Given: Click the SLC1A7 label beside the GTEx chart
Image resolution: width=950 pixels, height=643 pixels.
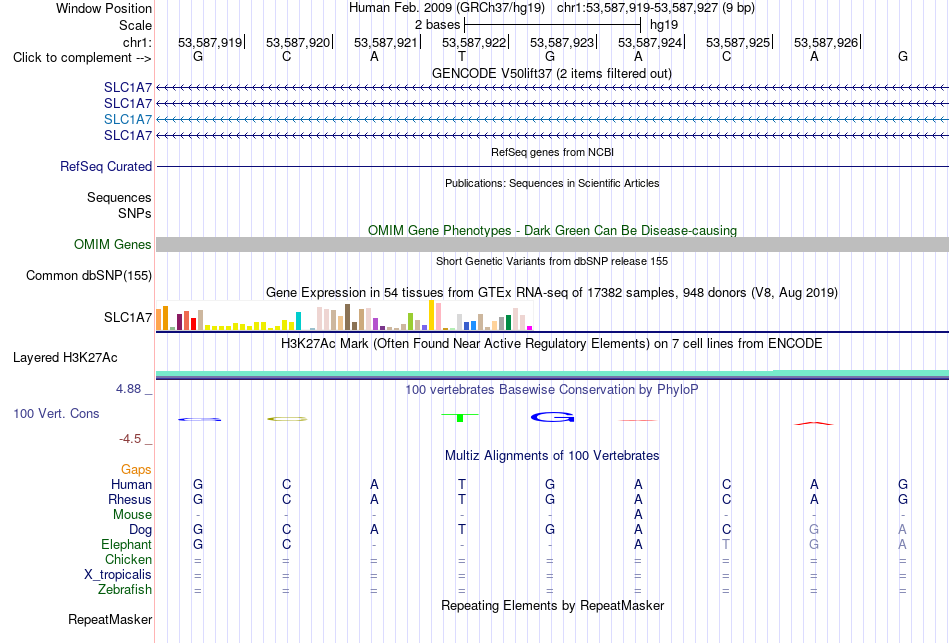Looking at the screenshot, I should [128, 318].
